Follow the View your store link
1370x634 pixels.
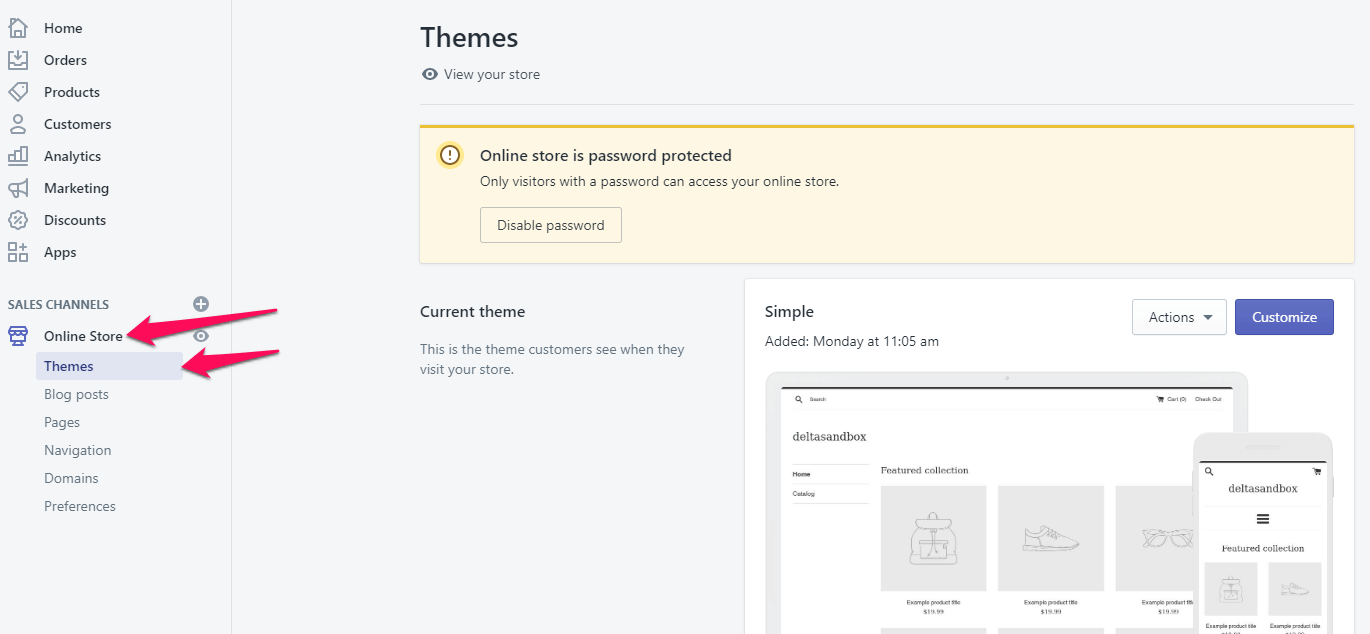click(491, 74)
